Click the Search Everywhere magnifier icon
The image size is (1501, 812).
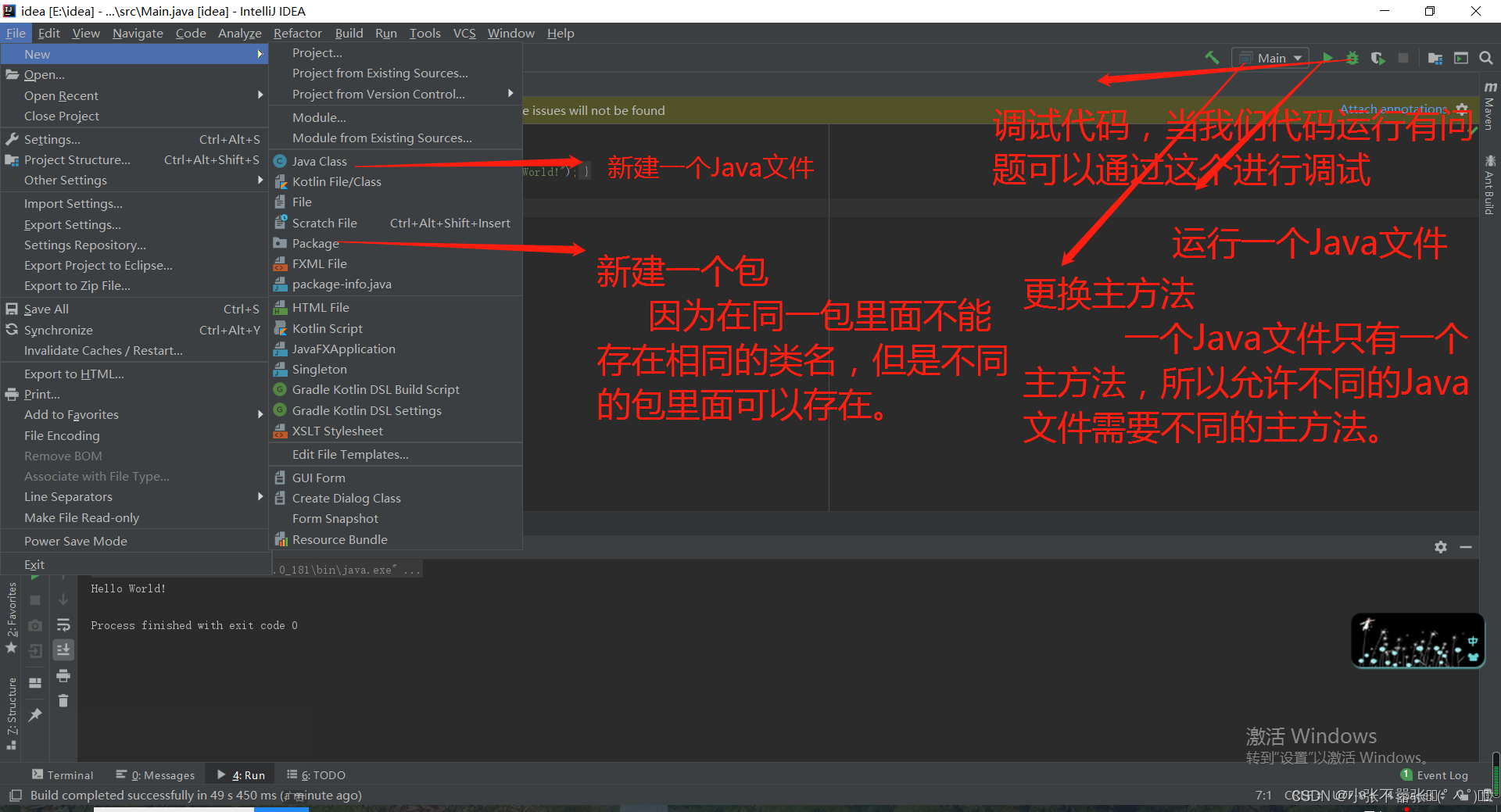1486,58
